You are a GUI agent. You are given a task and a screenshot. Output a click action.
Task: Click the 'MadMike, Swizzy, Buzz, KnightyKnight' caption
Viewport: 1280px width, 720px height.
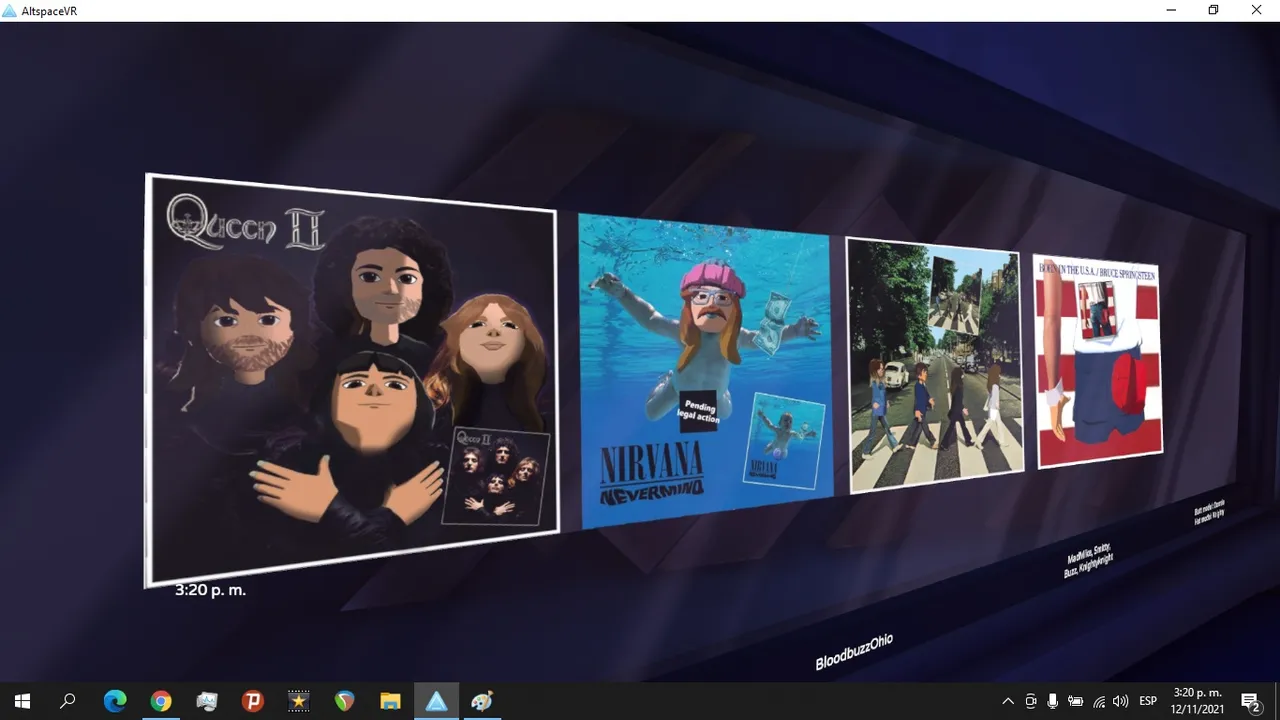1089,560
